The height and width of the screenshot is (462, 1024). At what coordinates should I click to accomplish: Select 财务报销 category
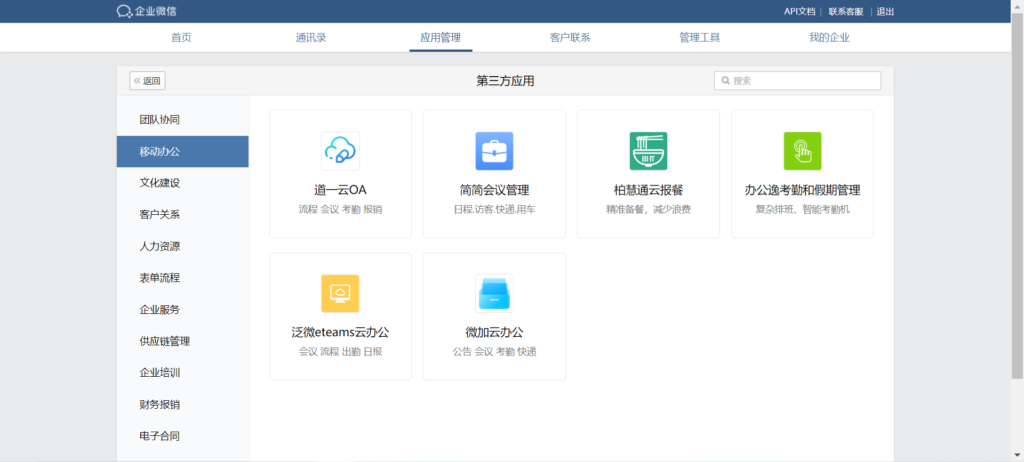[183, 404]
